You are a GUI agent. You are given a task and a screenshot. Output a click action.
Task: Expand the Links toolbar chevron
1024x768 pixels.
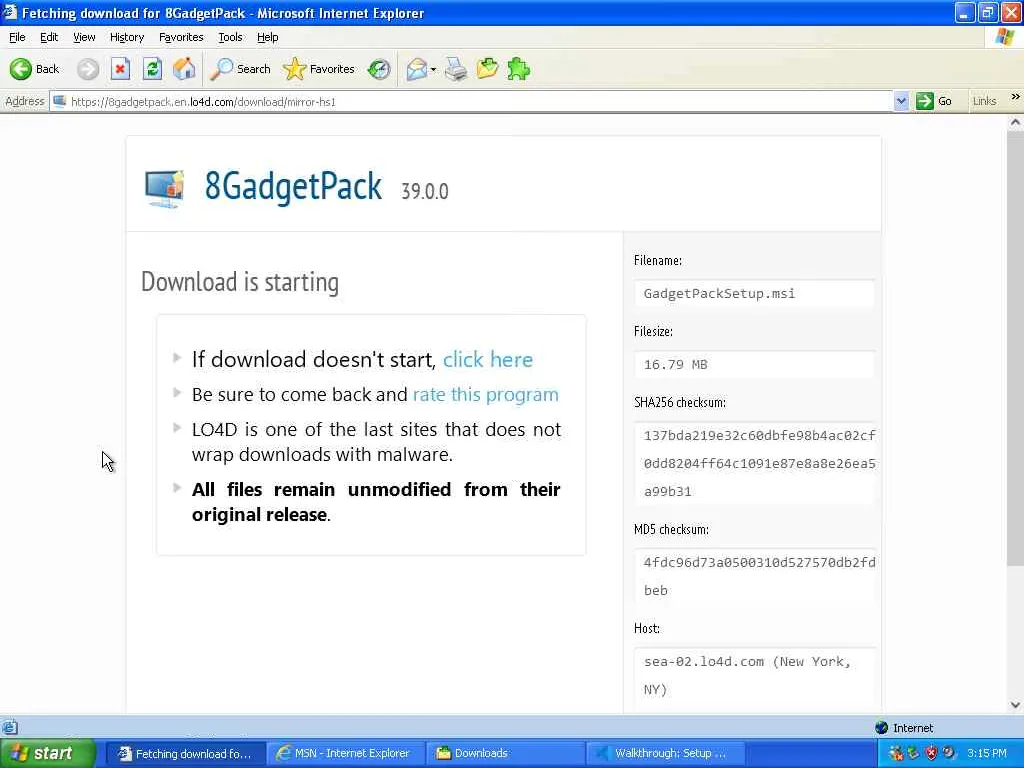1016,97
